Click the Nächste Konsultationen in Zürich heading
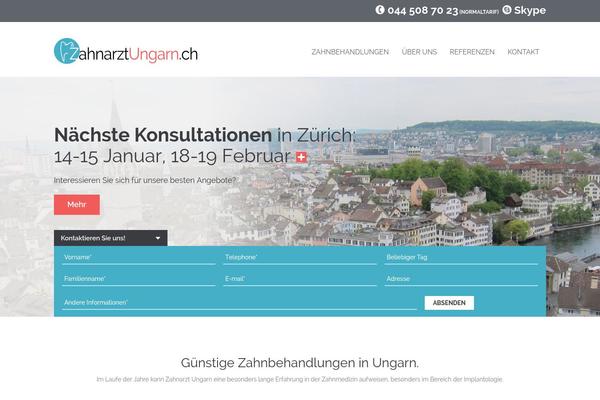The height and width of the screenshot is (400, 600). pos(205,135)
